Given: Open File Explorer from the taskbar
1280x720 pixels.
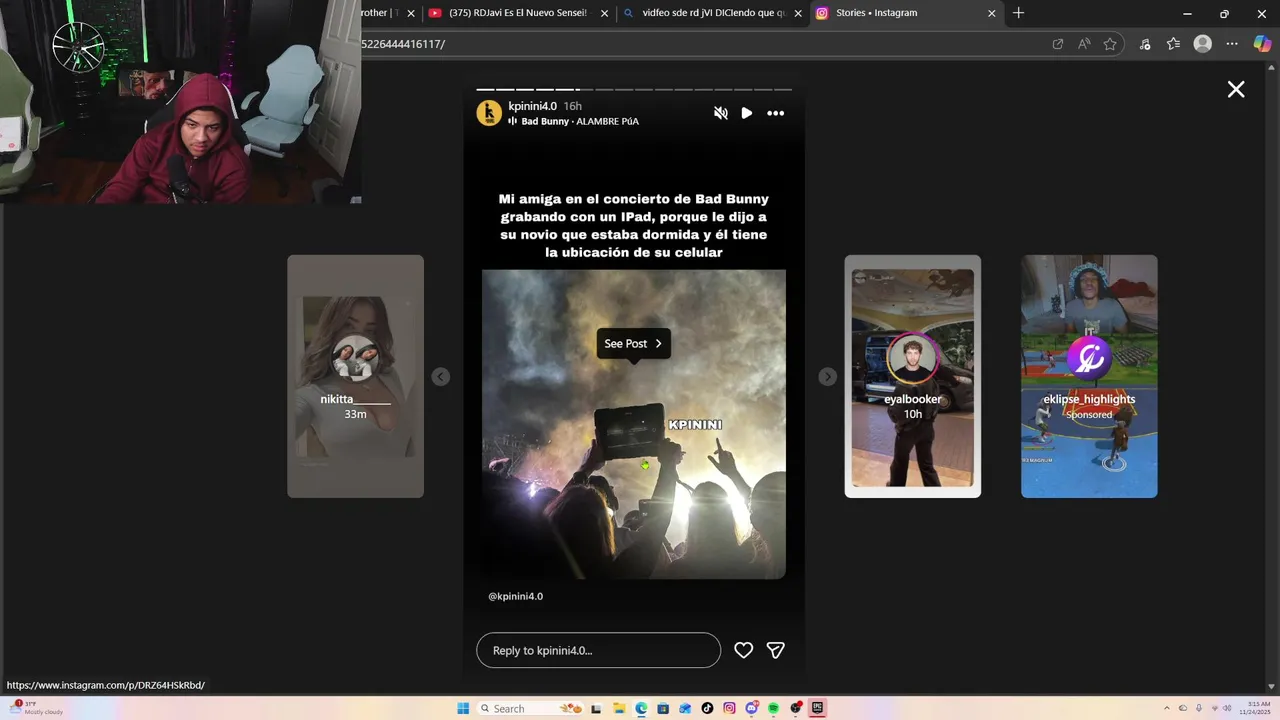Looking at the screenshot, I should coord(619,708).
